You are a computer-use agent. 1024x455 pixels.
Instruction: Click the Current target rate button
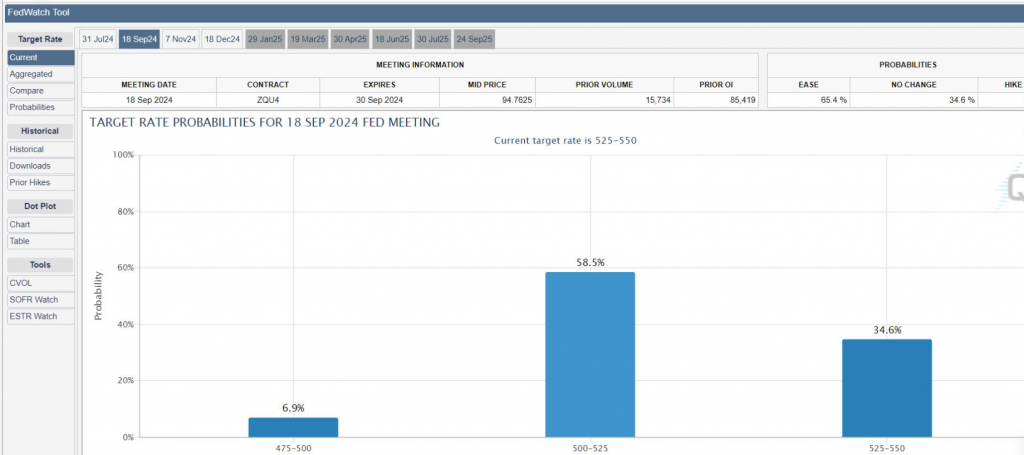coord(40,58)
